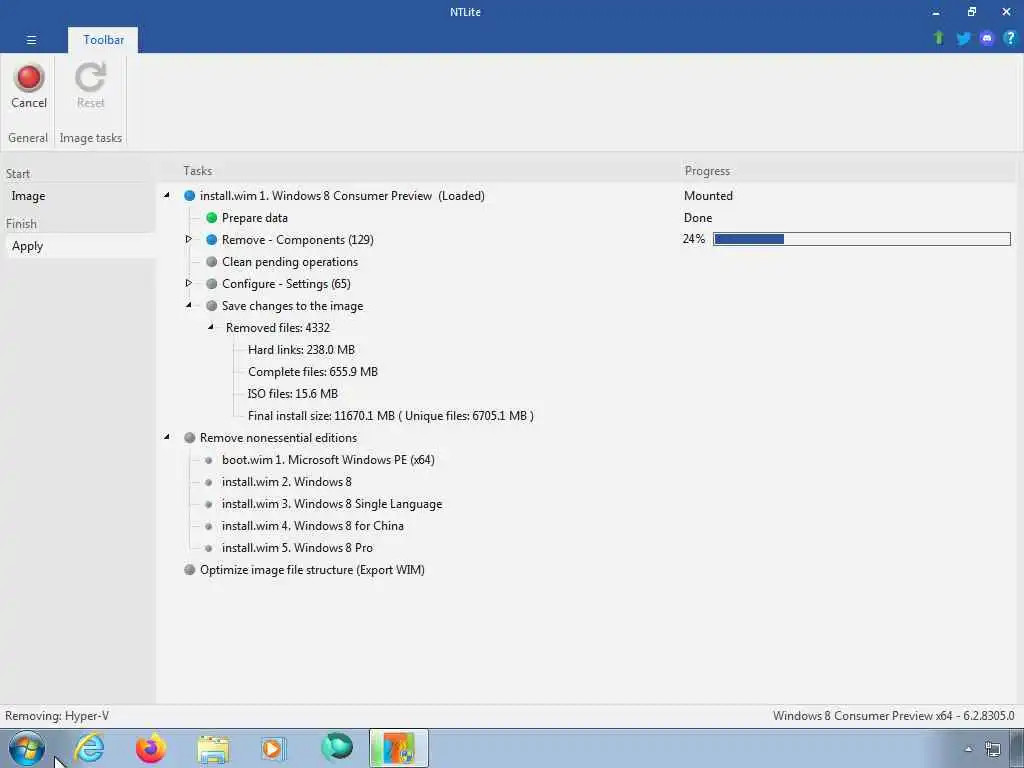Click green status dot of Prepare data
Viewport: 1024px width, 768px height.
[212, 217]
